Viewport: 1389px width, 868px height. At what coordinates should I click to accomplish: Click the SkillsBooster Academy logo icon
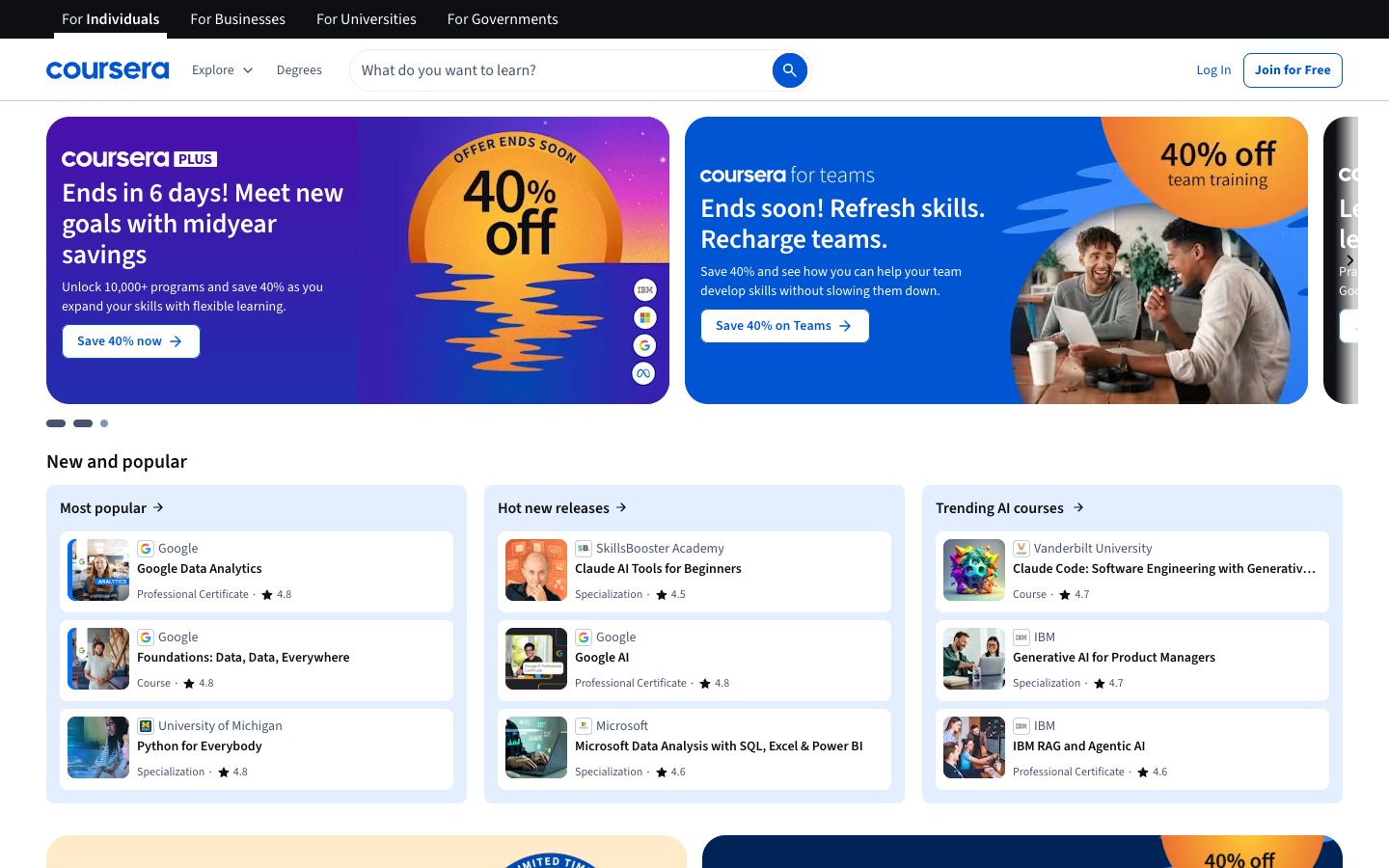click(x=584, y=549)
